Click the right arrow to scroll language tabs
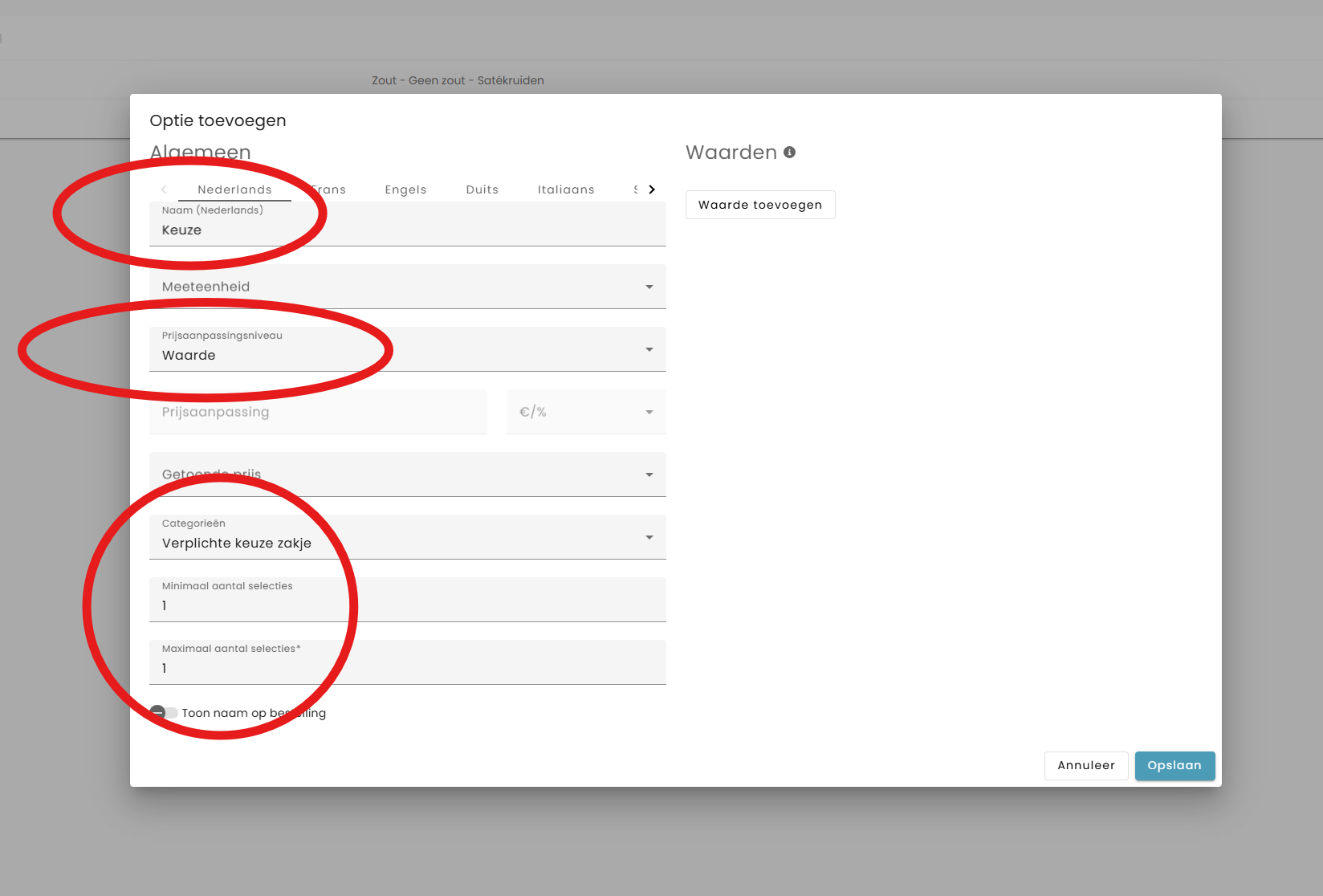The height and width of the screenshot is (896, 1323). pos(652,189)
